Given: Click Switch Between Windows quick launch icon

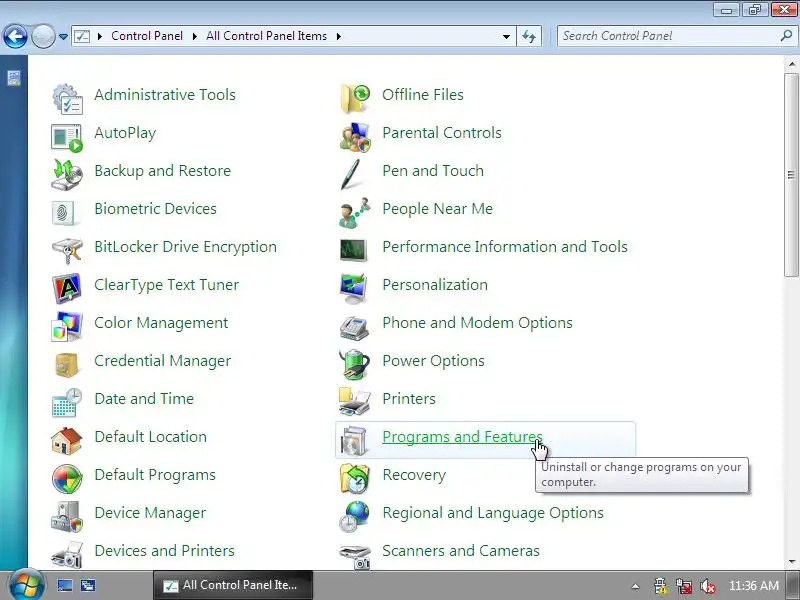Looking at the screenshot, I should [x=88, y=585].
